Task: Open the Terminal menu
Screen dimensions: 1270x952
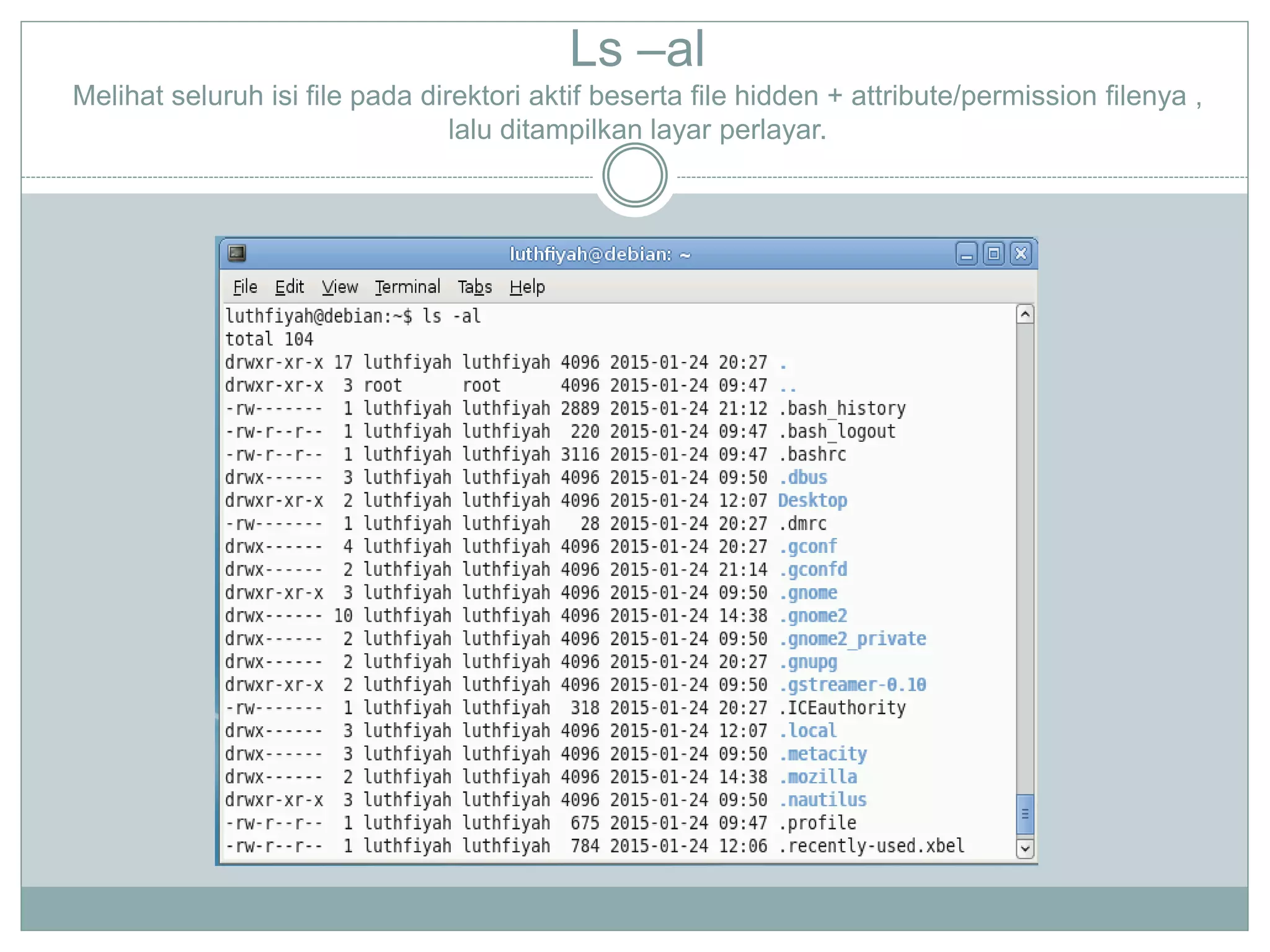Action: (x=407, y=287)
